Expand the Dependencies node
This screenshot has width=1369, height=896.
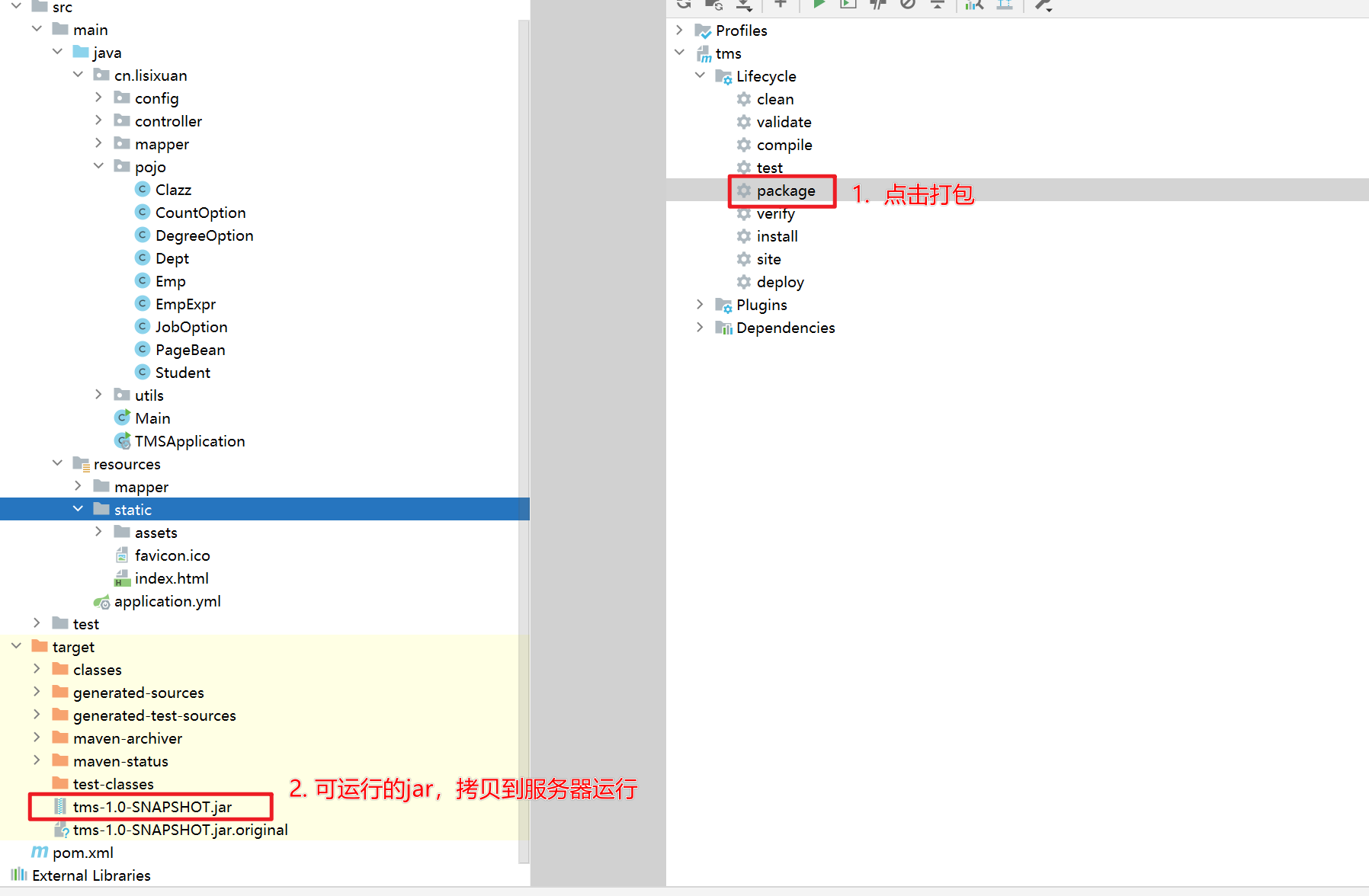(x=700, y=328)
